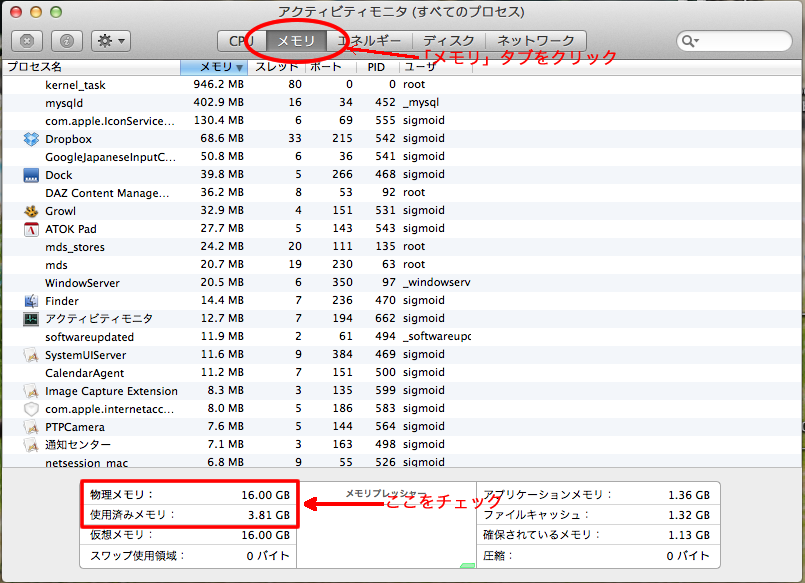Select the Dock process icon

(31, 175)
